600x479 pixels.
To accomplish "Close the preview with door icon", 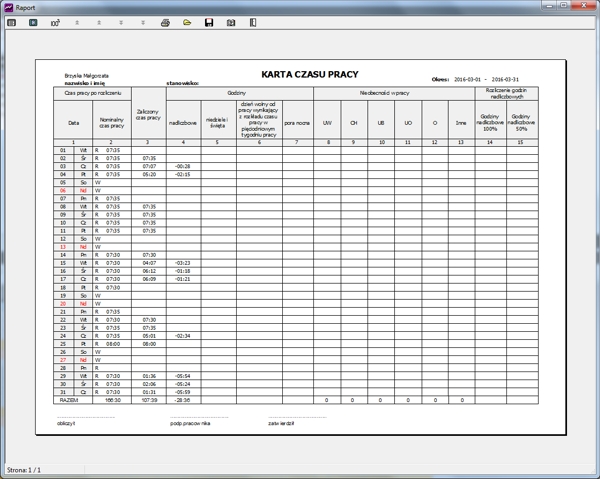I will click(x=253, y=22).
